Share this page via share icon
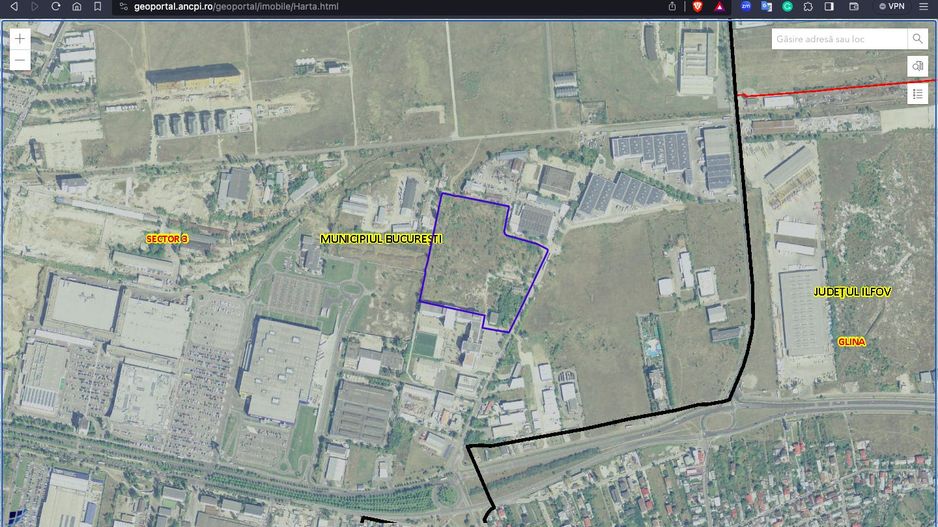The image size is (938, 527). coord(672,7)
